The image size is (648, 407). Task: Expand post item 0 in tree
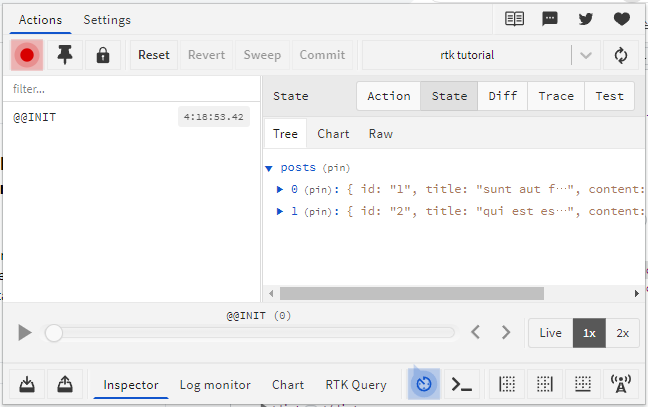tap(280, 188)
